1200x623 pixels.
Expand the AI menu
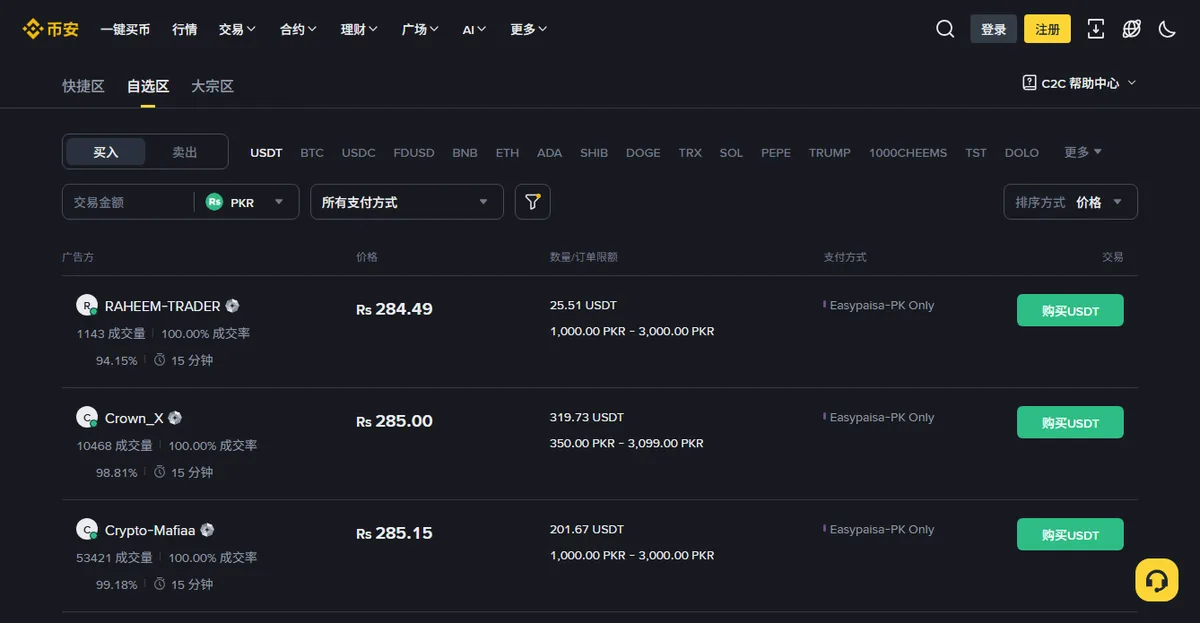point(474,30)
